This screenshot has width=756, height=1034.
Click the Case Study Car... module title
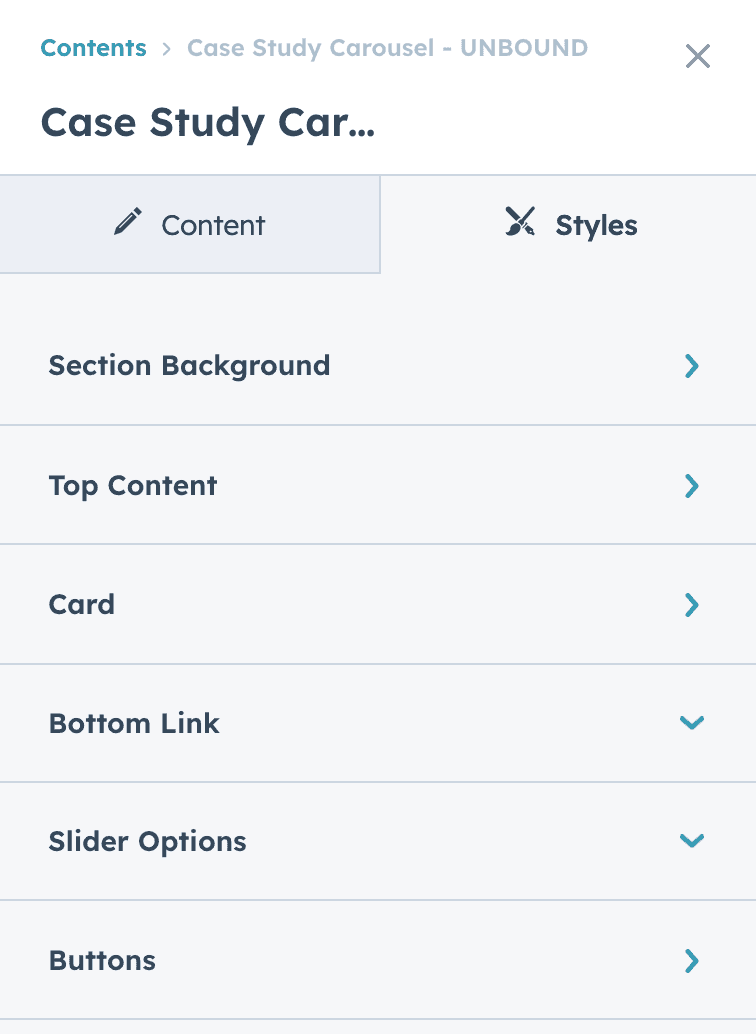[207, 122]
